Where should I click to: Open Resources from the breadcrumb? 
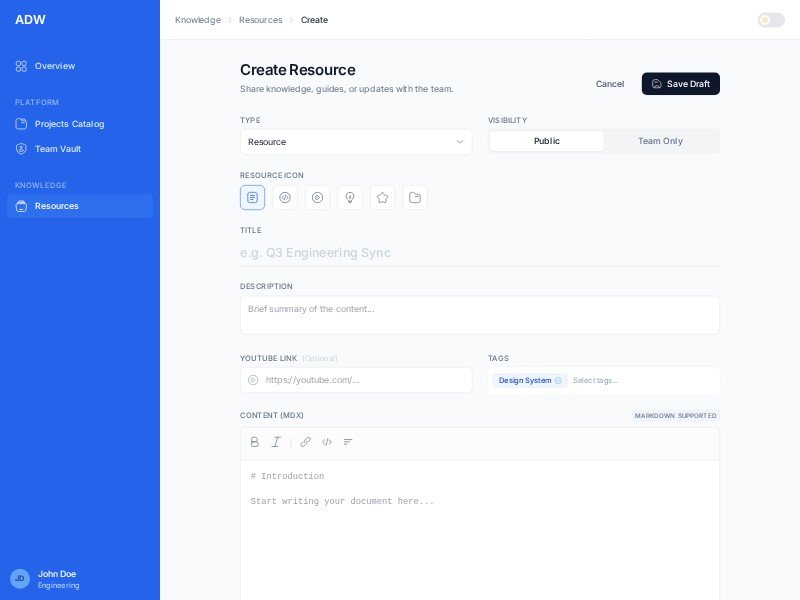(x=261, y=20)
